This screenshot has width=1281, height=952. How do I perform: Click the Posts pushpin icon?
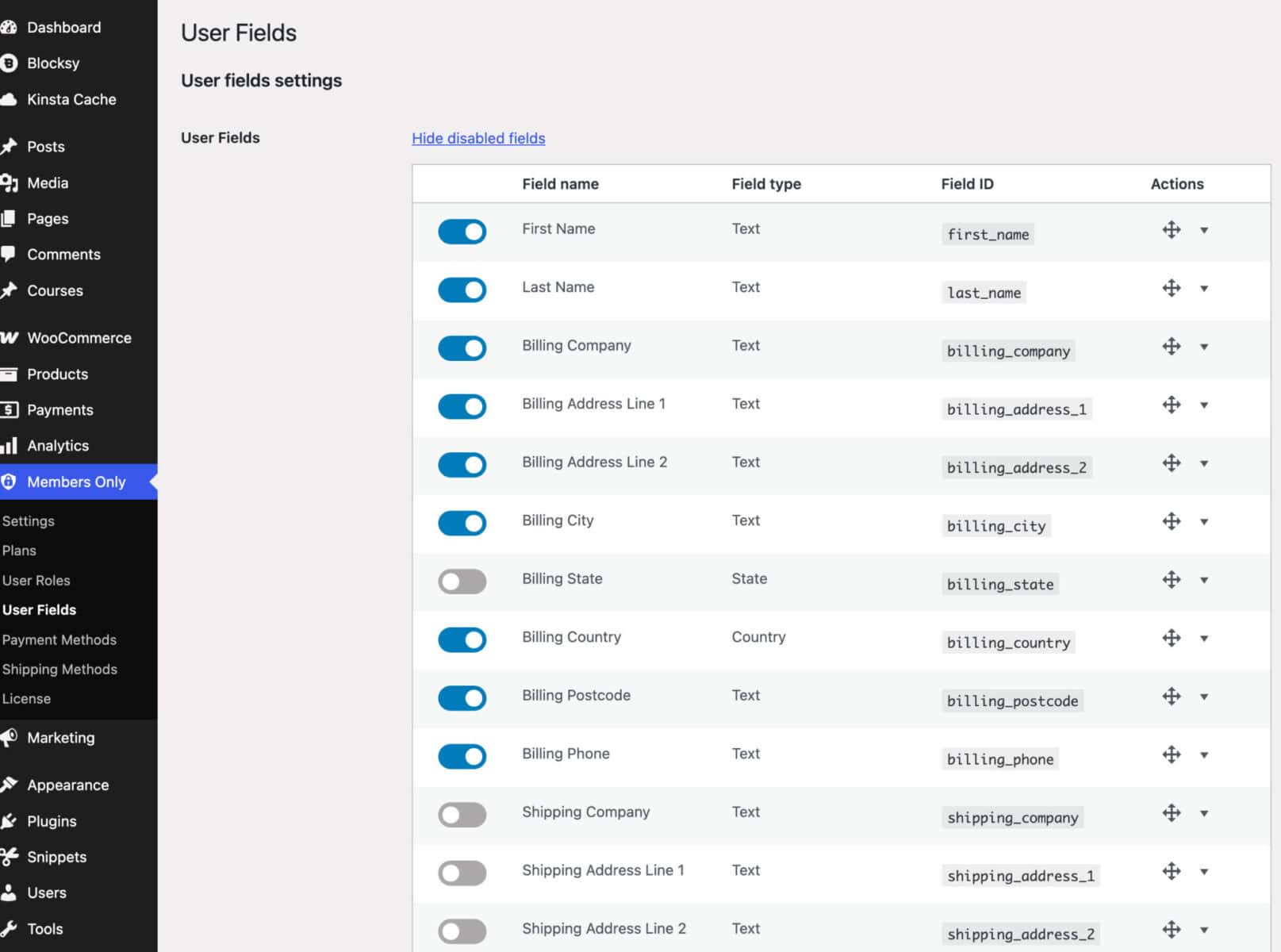click(9, 147)
